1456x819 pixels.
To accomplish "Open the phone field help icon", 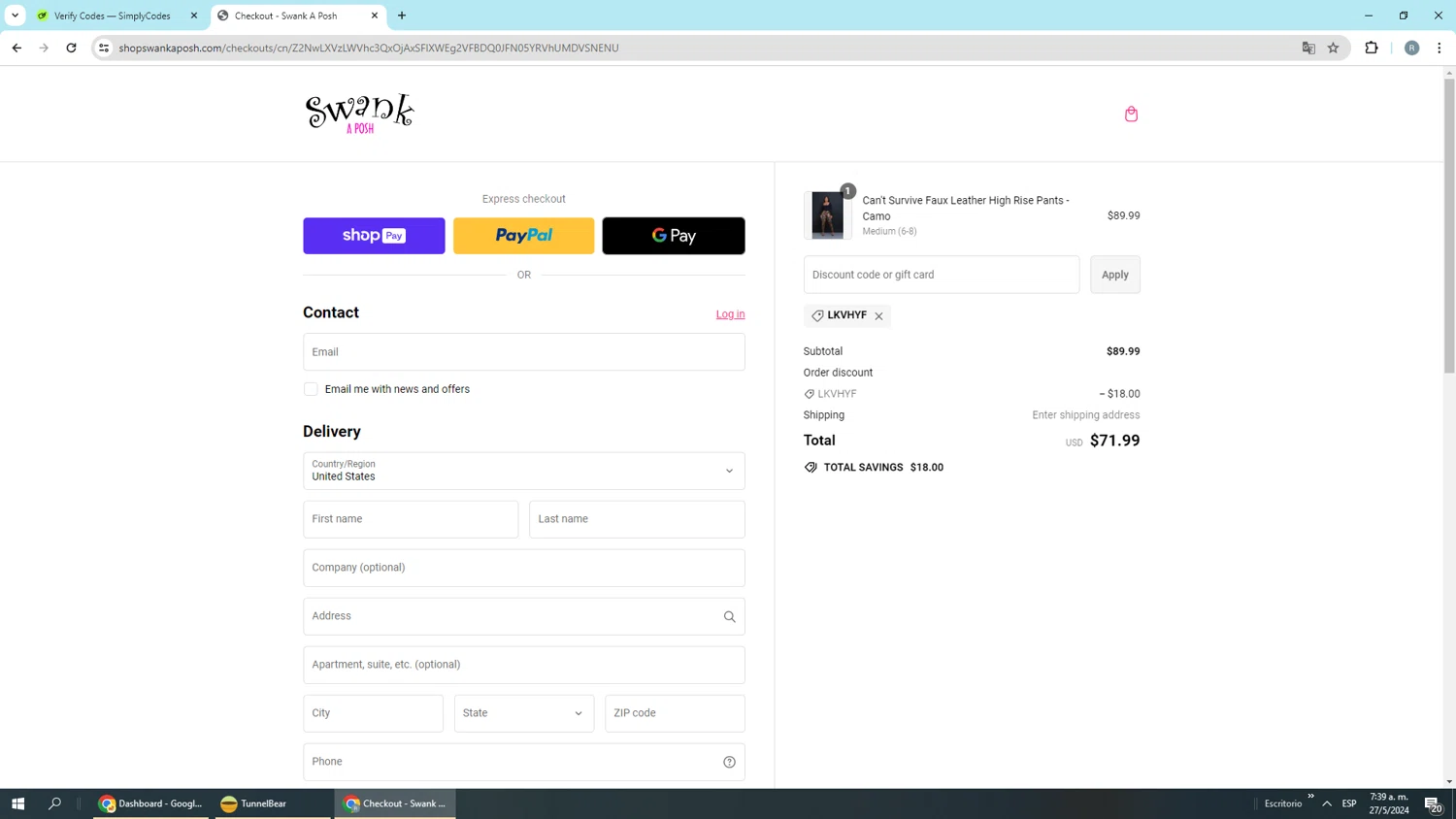I will 729,762.
